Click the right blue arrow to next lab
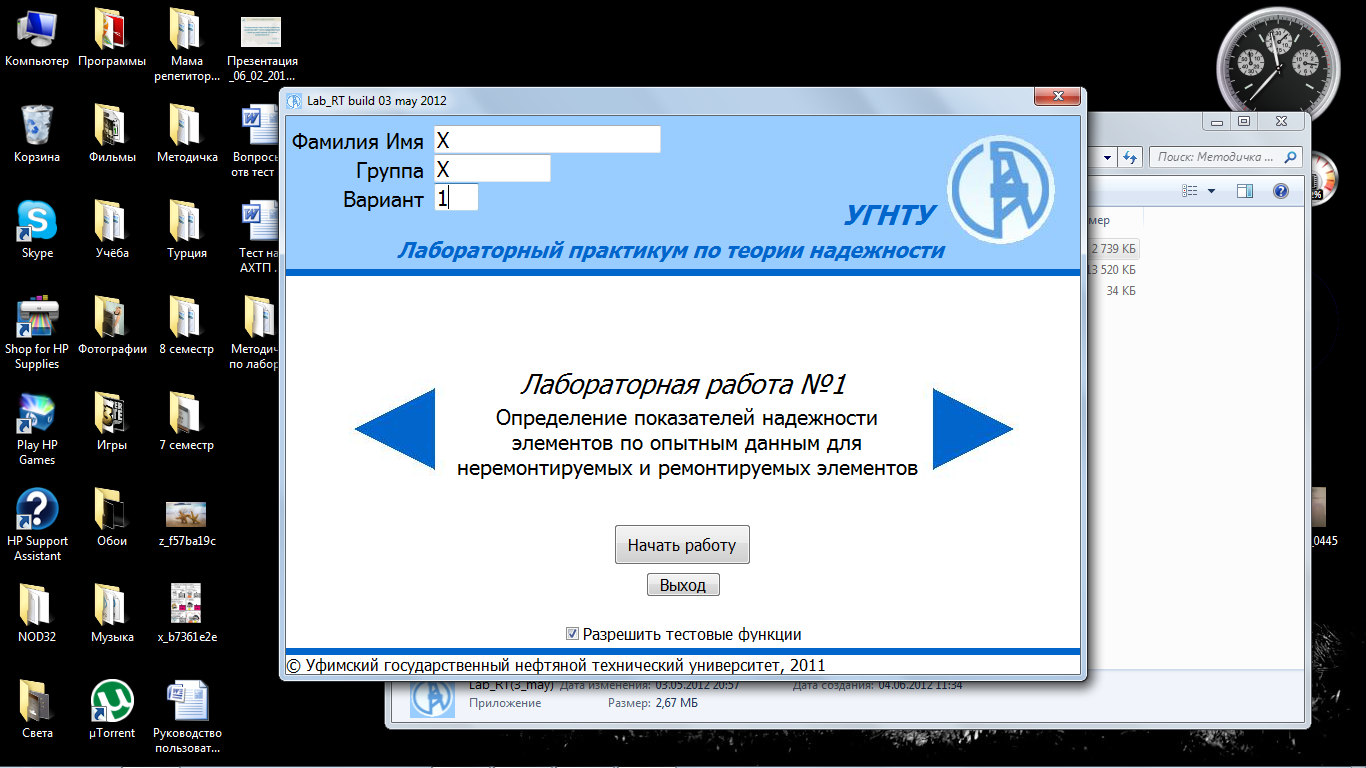This screenshot has width=1366, height=768. [x=973, y=429]
